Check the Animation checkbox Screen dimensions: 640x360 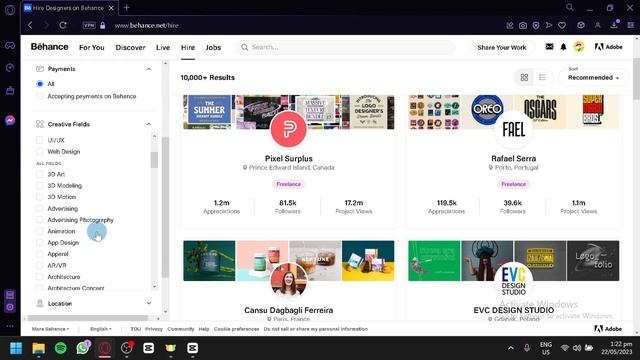pyautogui.click(x=40, y=231)
